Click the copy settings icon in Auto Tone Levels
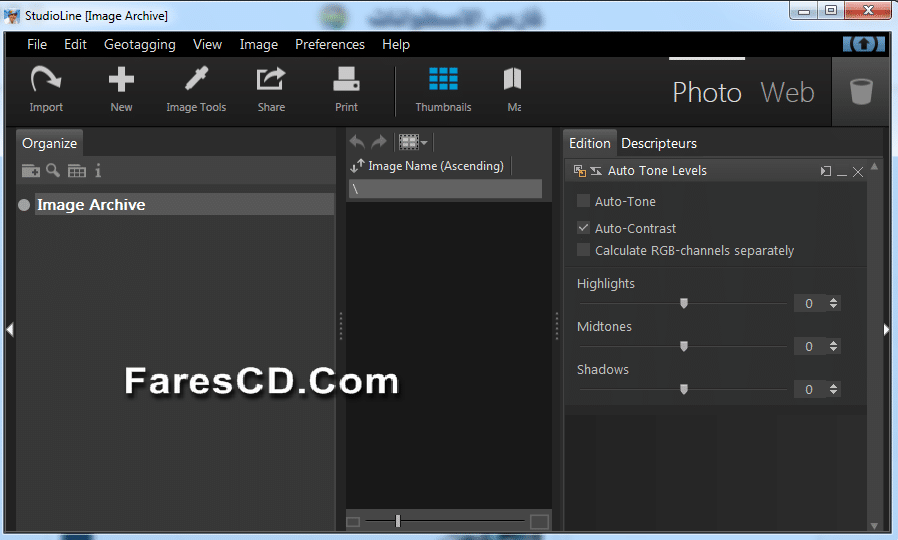The width and height of the screenshot is (898, 540). (580, 171)
